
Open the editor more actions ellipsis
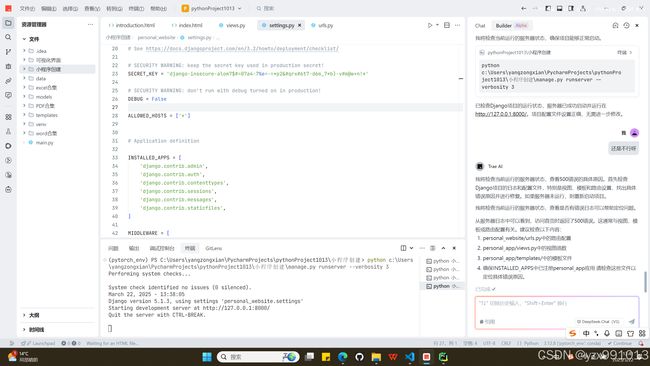point(458,25)
